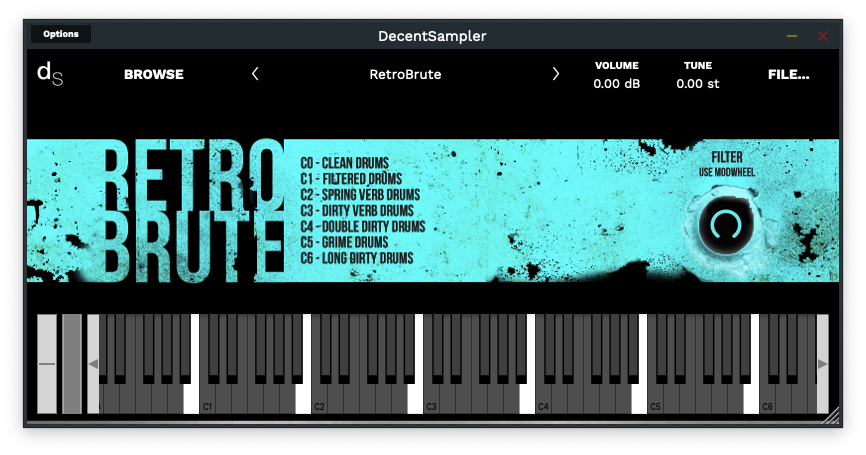Click the window resize grip corner
This screenshot has width=866, height=455.
pos(831,416)
